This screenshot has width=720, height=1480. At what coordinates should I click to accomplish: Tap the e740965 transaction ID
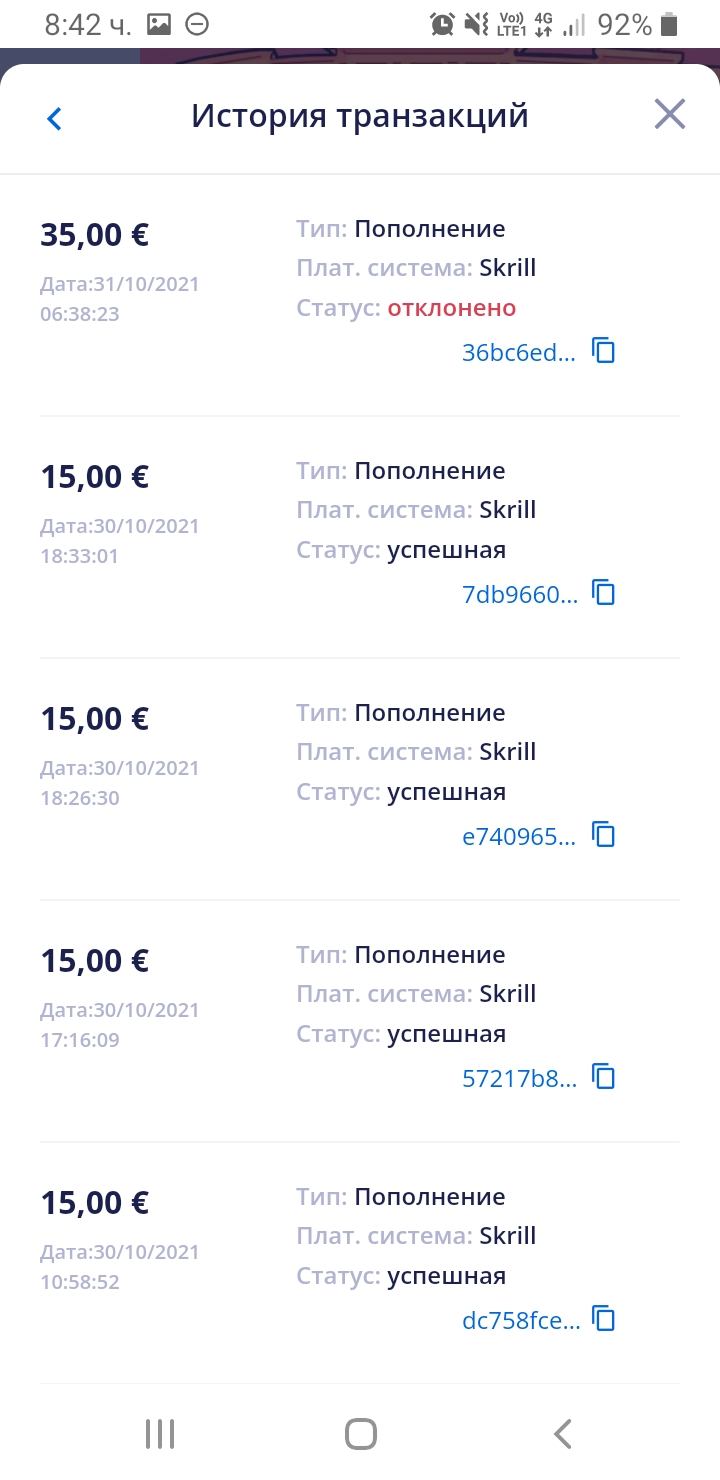[x=518, y=837]
